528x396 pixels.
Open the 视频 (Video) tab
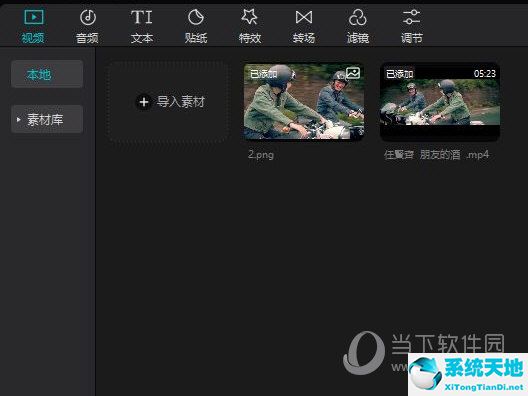click(33, 26)
